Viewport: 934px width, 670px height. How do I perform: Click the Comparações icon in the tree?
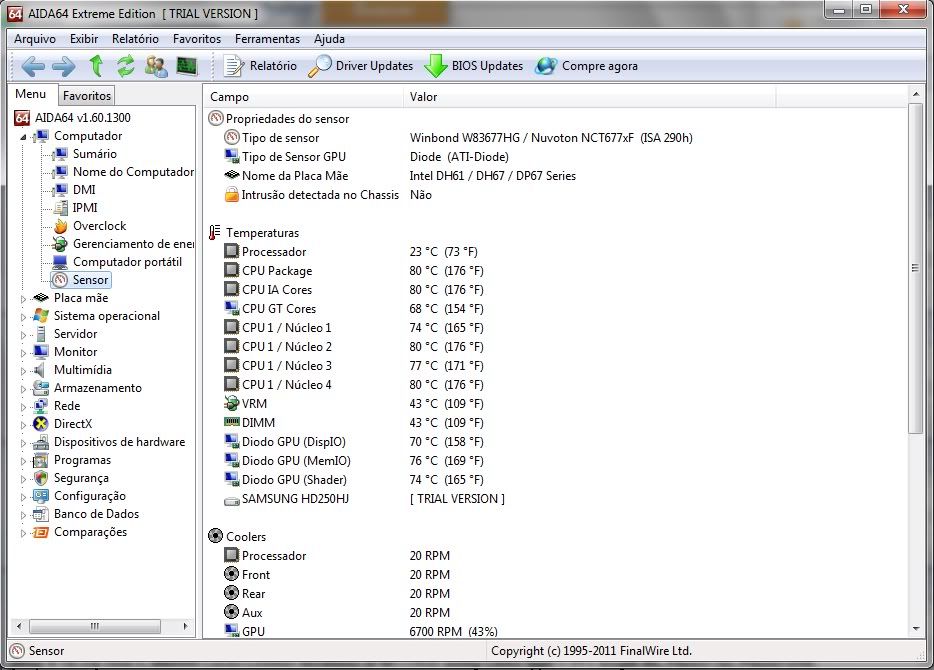pyautogui.click(x=41, y=532)
